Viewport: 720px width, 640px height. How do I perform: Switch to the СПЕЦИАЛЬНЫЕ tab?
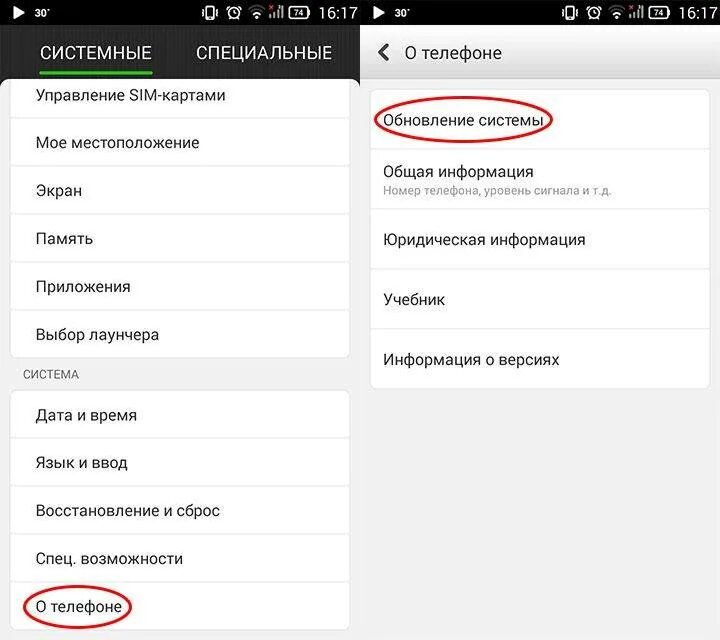click(264, 53)
